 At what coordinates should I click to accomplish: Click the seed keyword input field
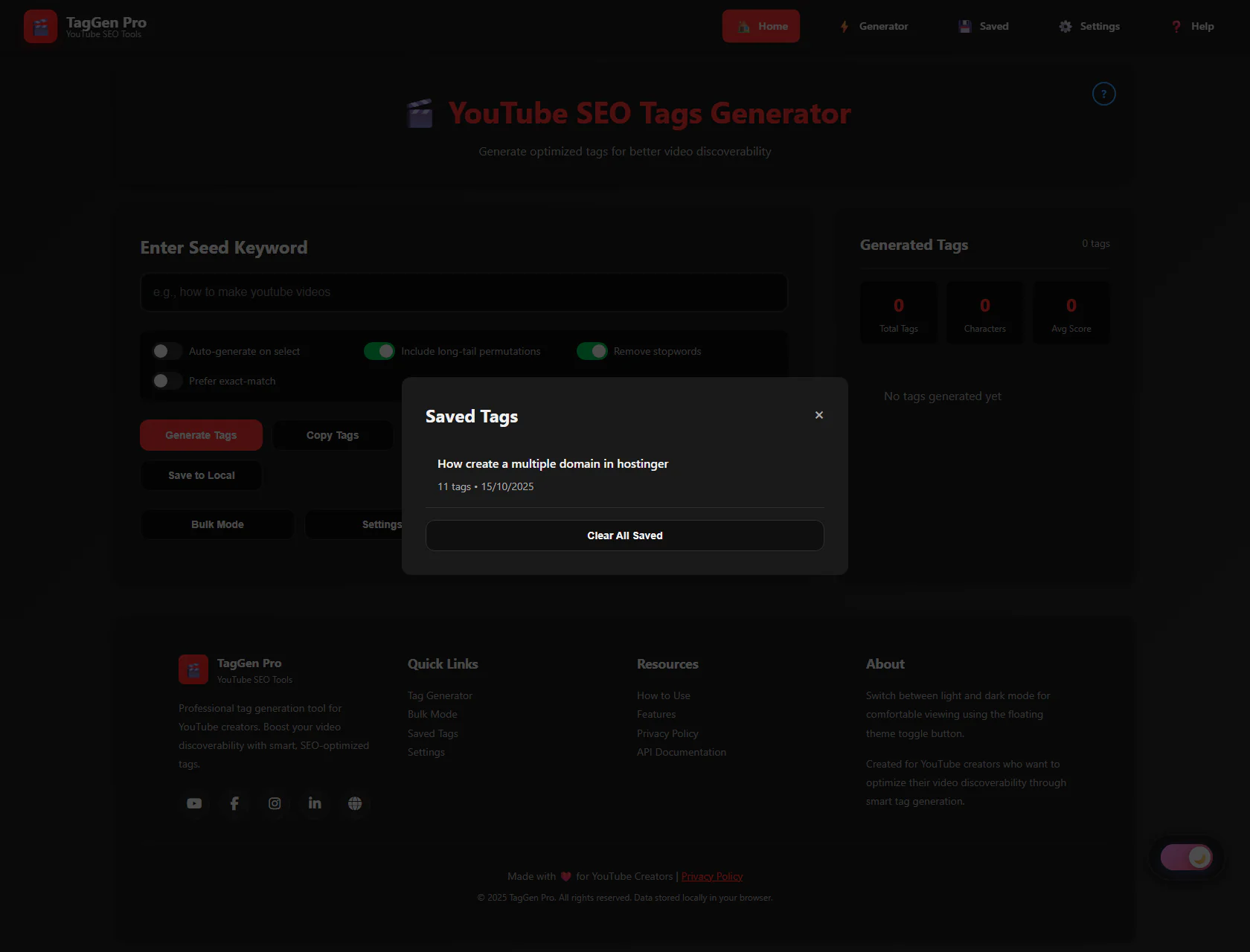pyautogui.click(x=464, y=292)
